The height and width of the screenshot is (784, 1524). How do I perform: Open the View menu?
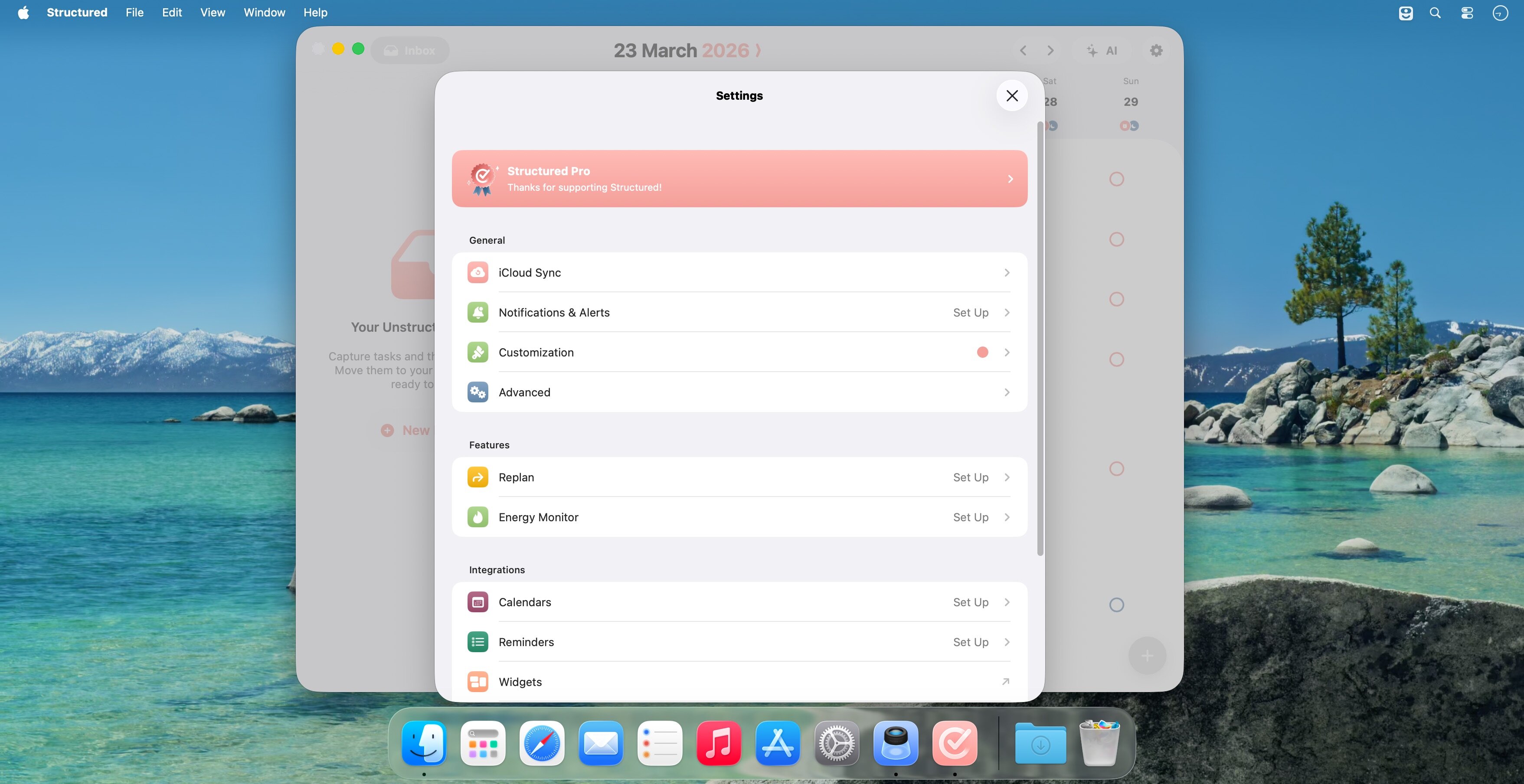point(213,13)
